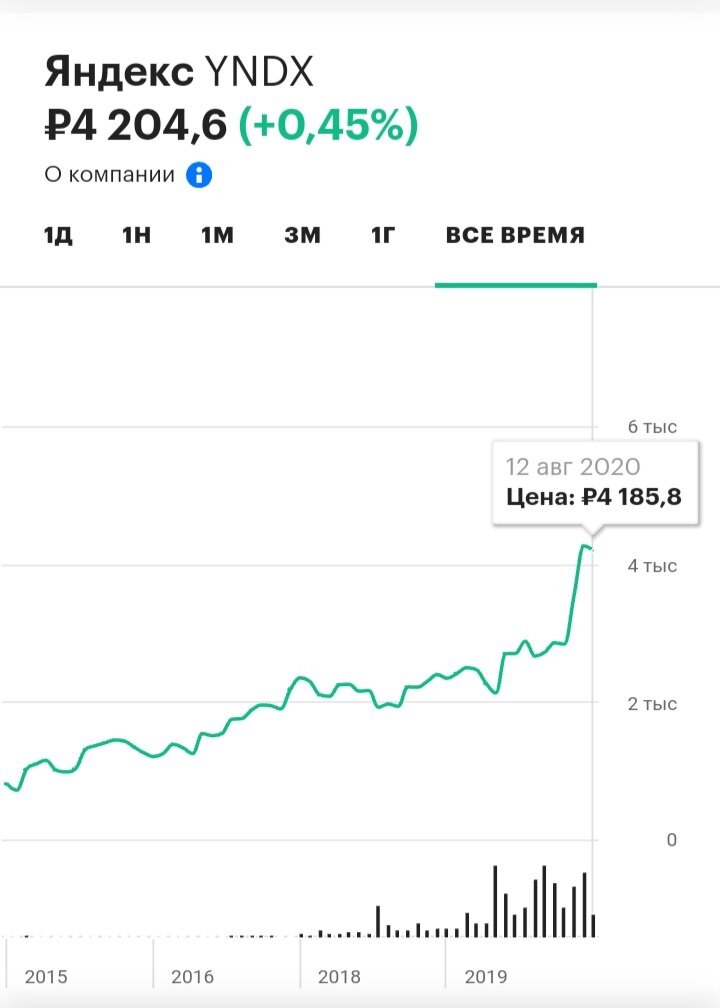Image resolution: width=720 pixels, height=1008 pixels.
Task: Click the ₽4 204,6 current price
Action: 136,124
